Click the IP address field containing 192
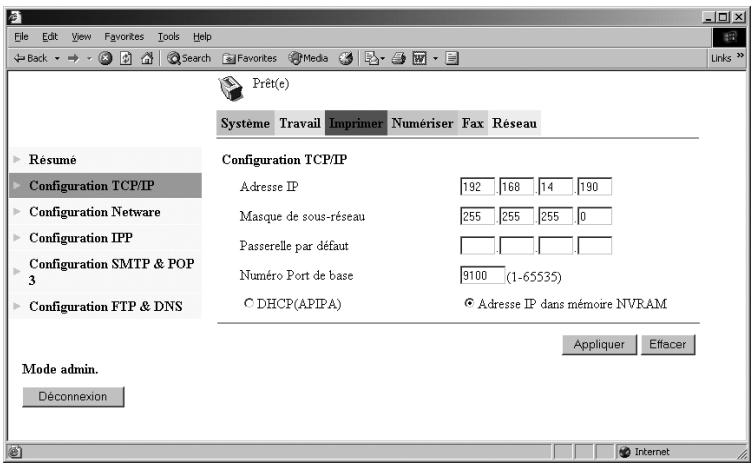Image resolution: width=754 pixels, height=465 pixels. 477,187
